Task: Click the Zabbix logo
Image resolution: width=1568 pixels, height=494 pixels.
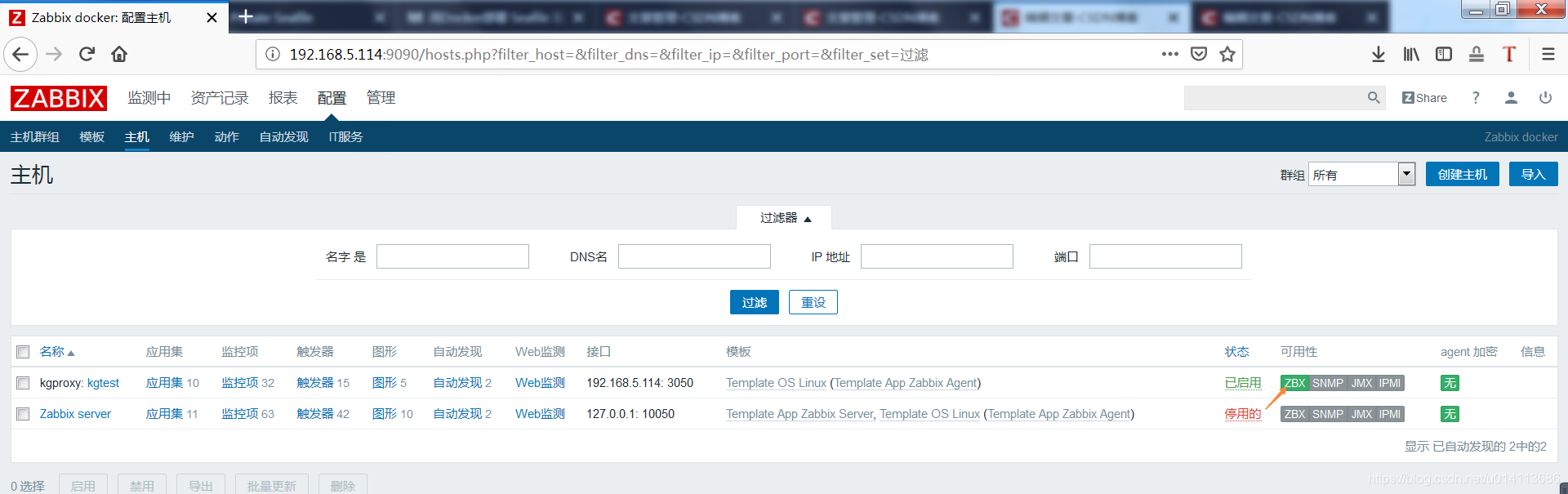Action: (x=59, y=98)
